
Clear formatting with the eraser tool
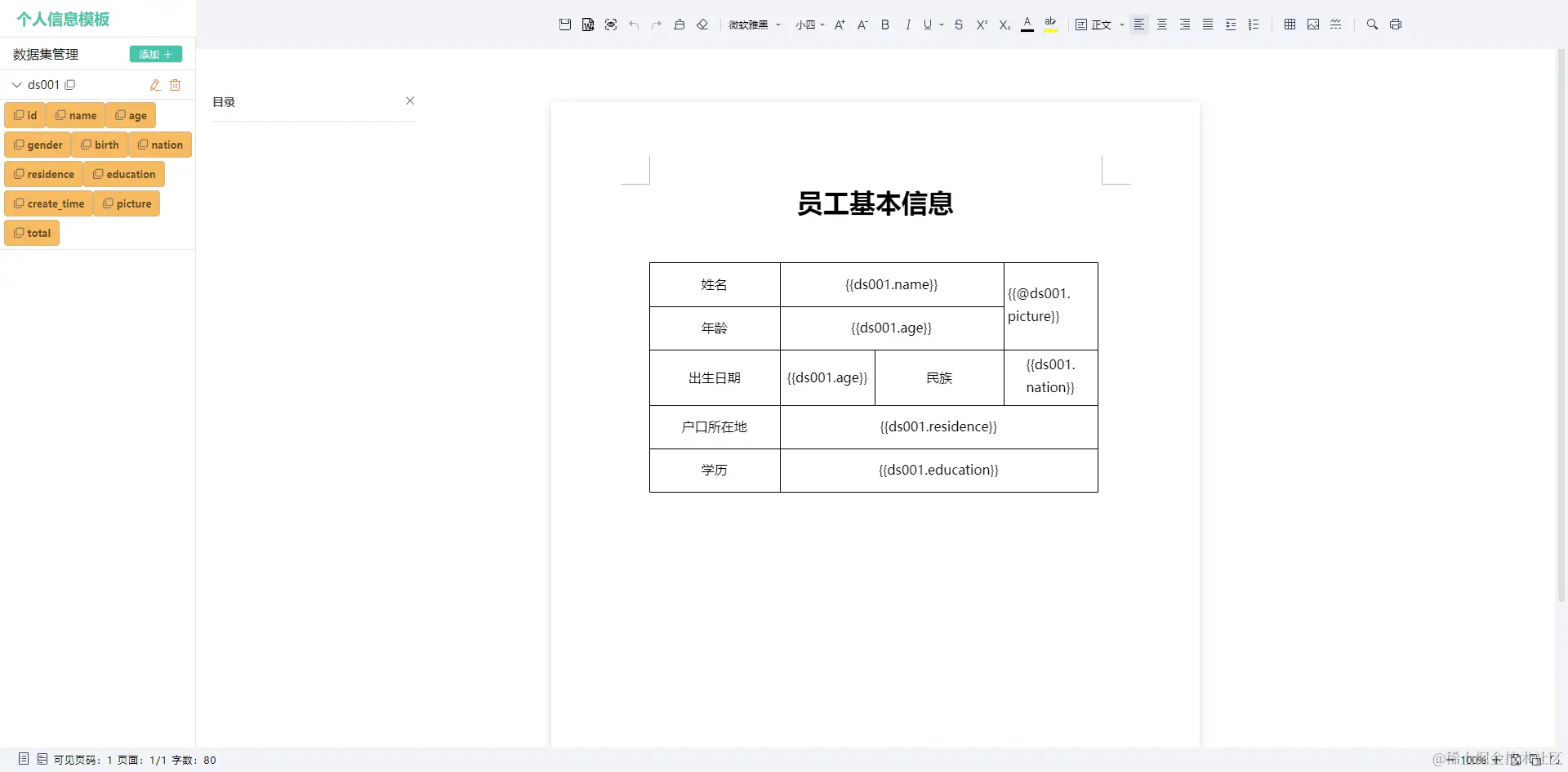(x=703, y=25)
